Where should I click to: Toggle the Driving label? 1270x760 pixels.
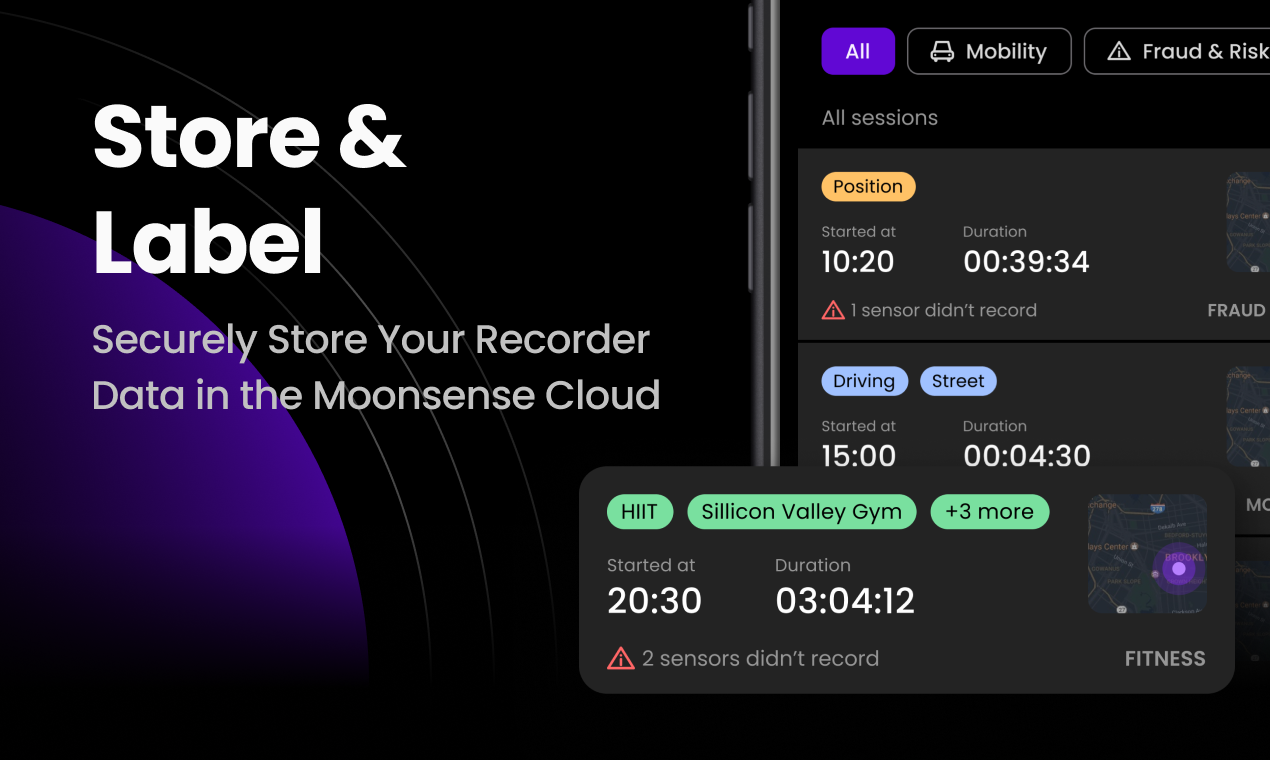point(864,381)
